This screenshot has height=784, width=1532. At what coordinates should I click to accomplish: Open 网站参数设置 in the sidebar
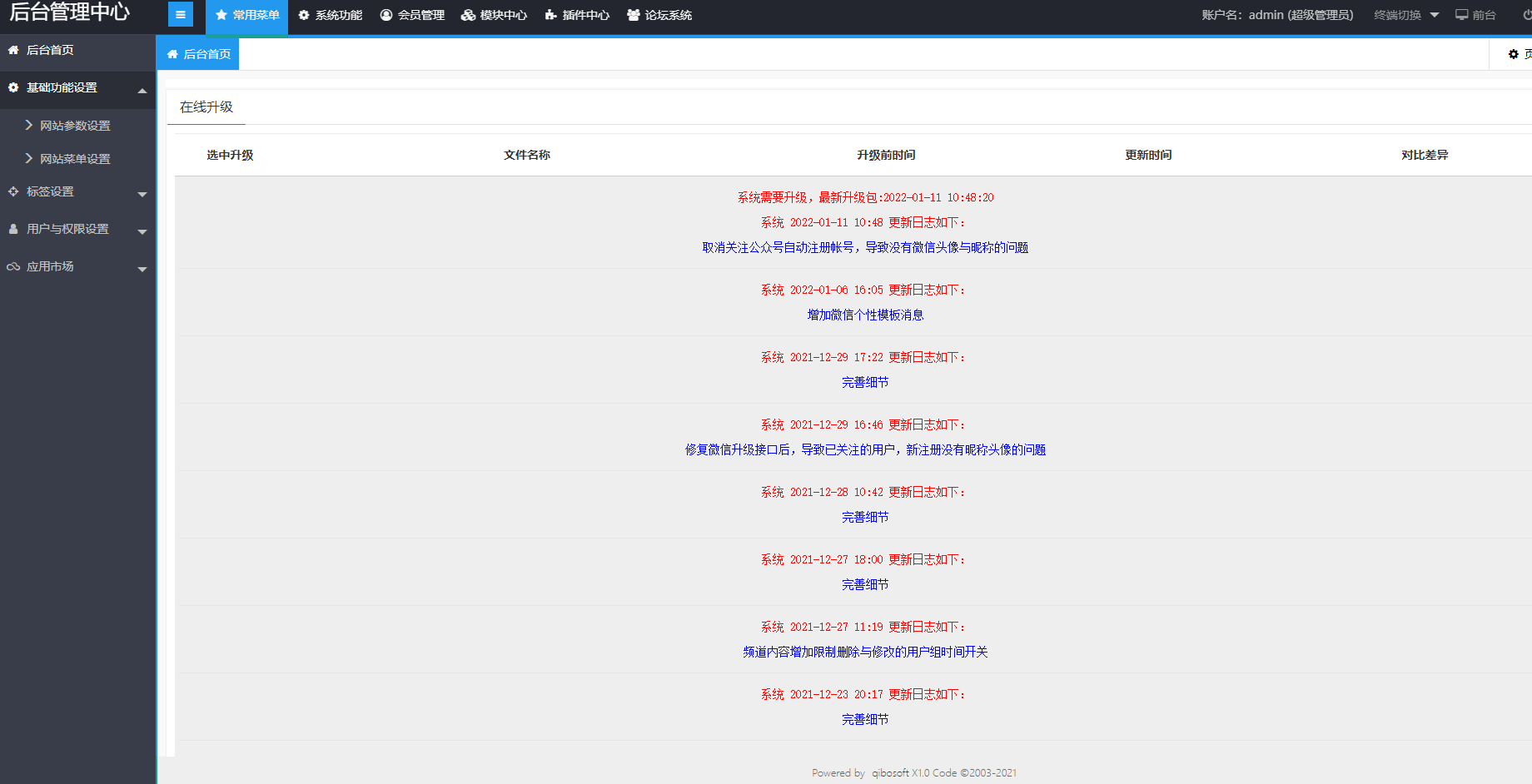75,126
